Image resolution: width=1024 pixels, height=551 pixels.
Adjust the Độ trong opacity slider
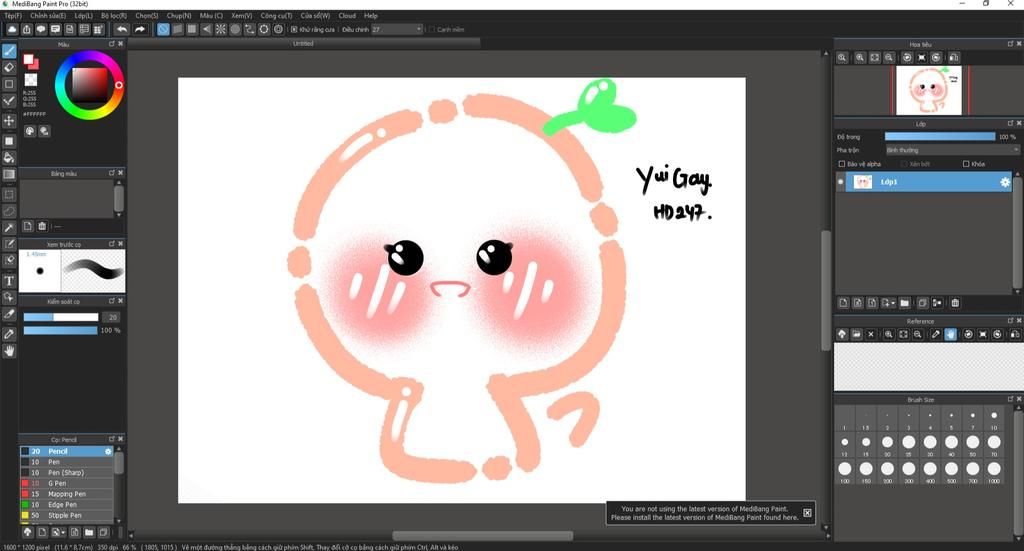pos(940,137)
